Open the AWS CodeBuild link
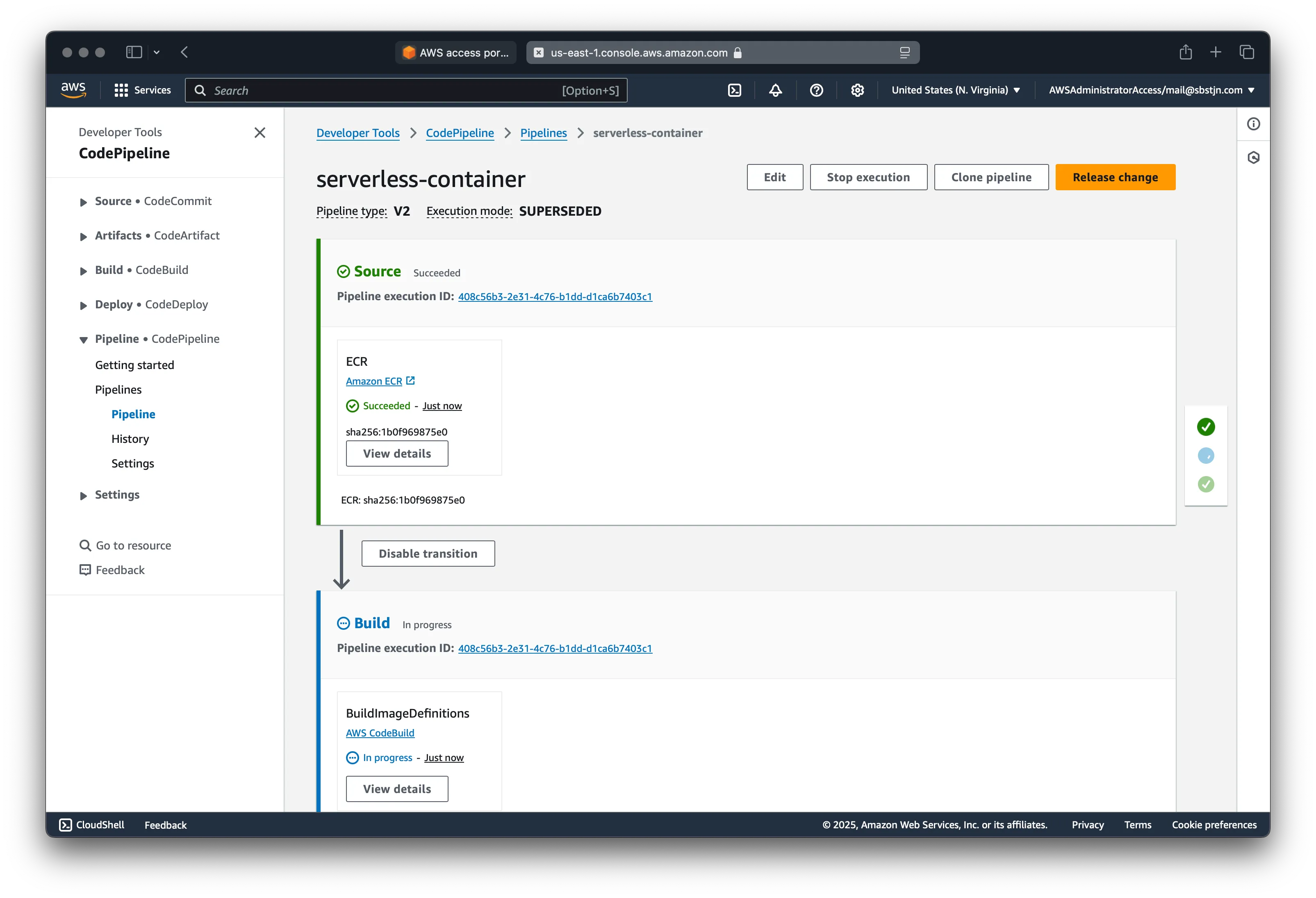Viewport: 1316px width, 898px height. coord(380,733)
